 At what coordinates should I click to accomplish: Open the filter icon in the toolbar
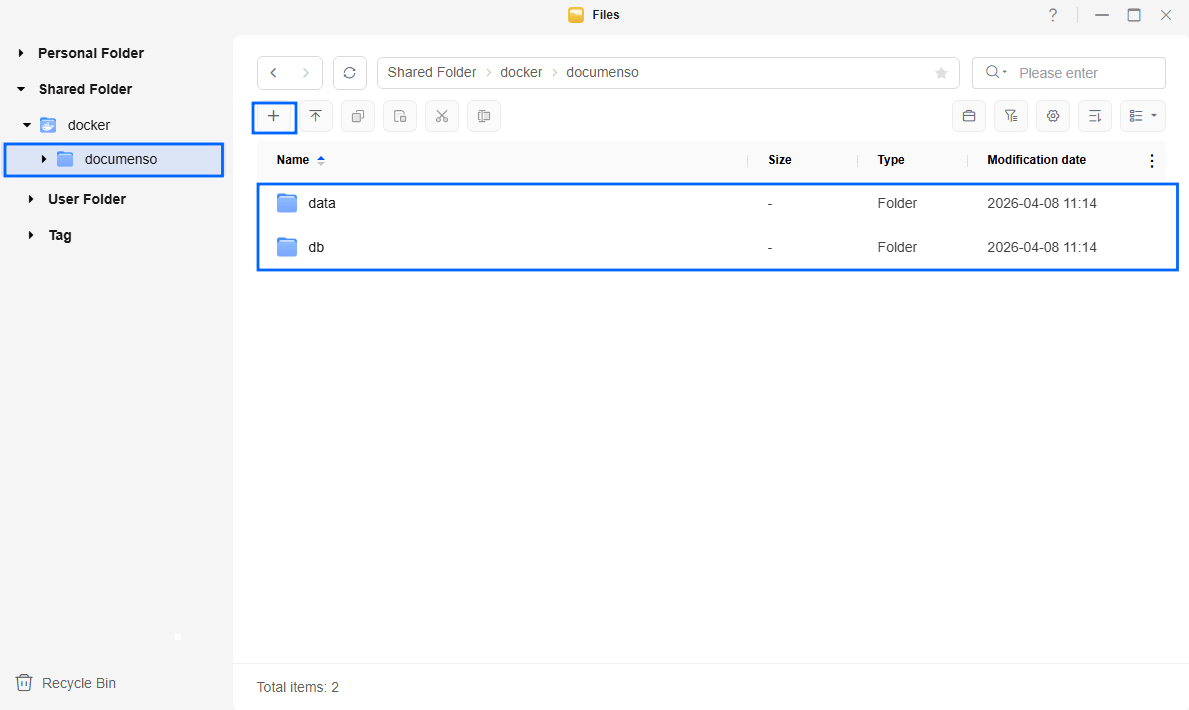coord(1010,116)
